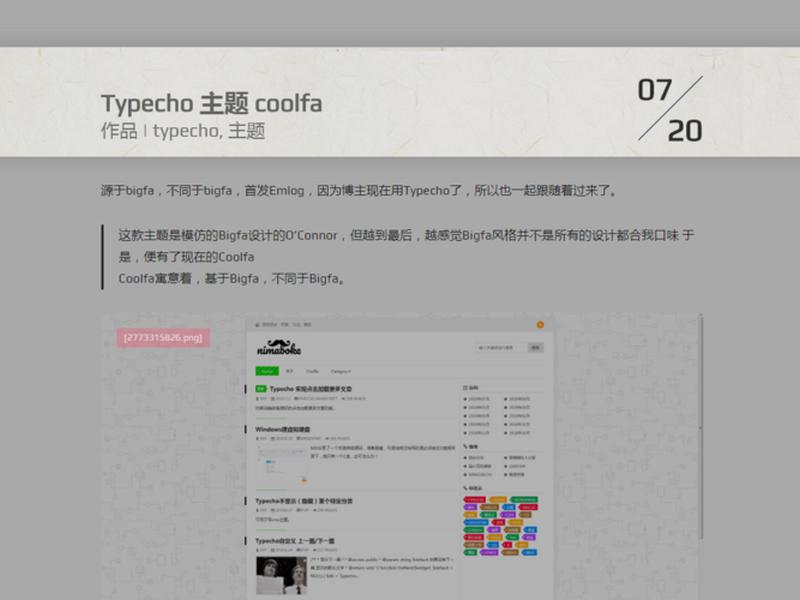Image resolution: width=800 pixels, height=600 pixels.
Task: Open the typecho tag link
Action: click(187, 131)
